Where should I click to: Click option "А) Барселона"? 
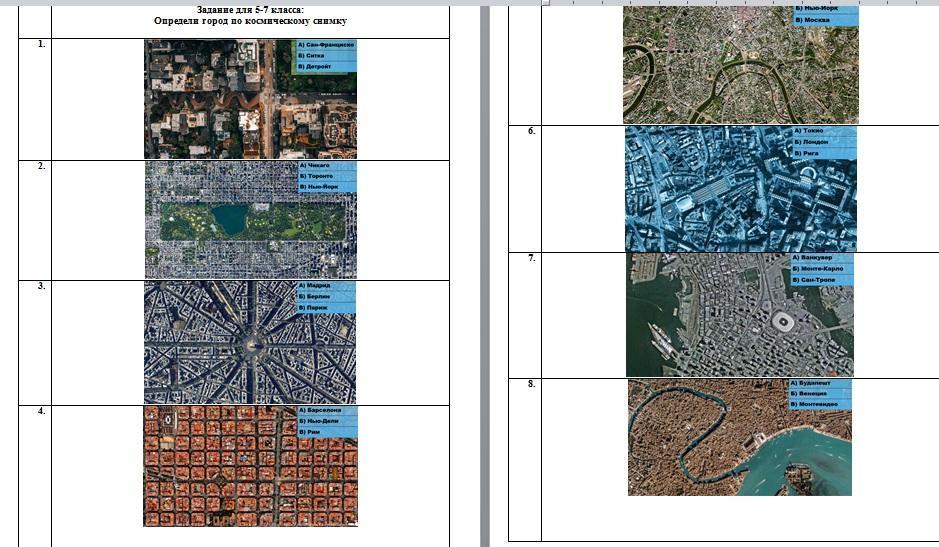(320, 410)
